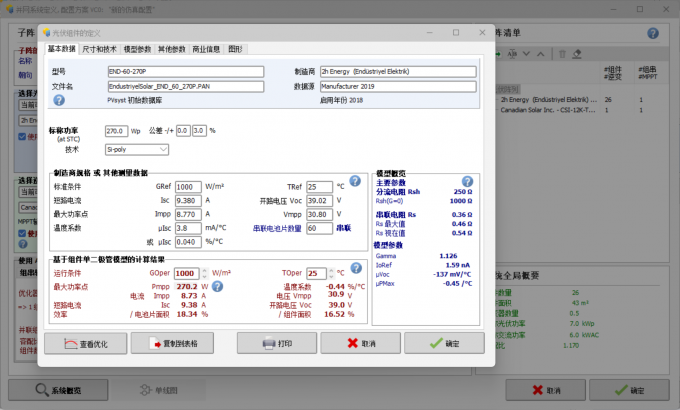This screenshot has width=680, height=410.
Task: Switch to 模型参数 tab
Action: (137, 49)
